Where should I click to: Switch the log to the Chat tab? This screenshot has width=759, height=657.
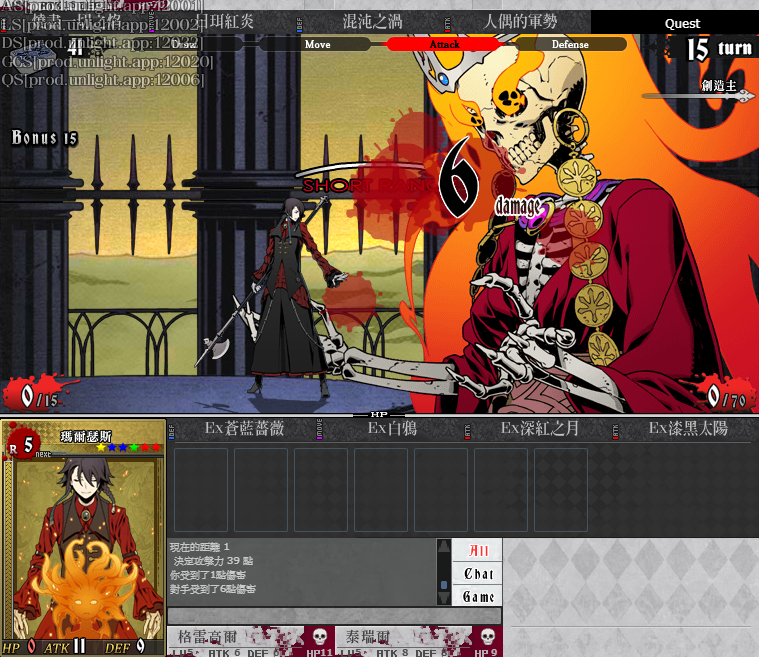coord(477,574)
